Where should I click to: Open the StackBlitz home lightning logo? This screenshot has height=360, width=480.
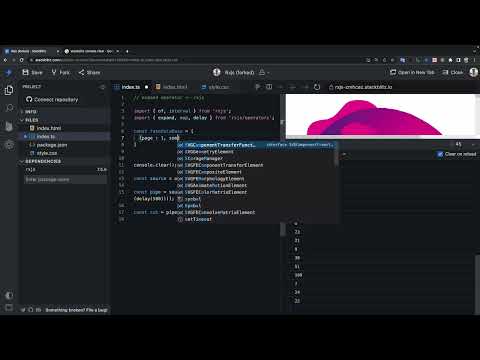click(x=9, y=72)
